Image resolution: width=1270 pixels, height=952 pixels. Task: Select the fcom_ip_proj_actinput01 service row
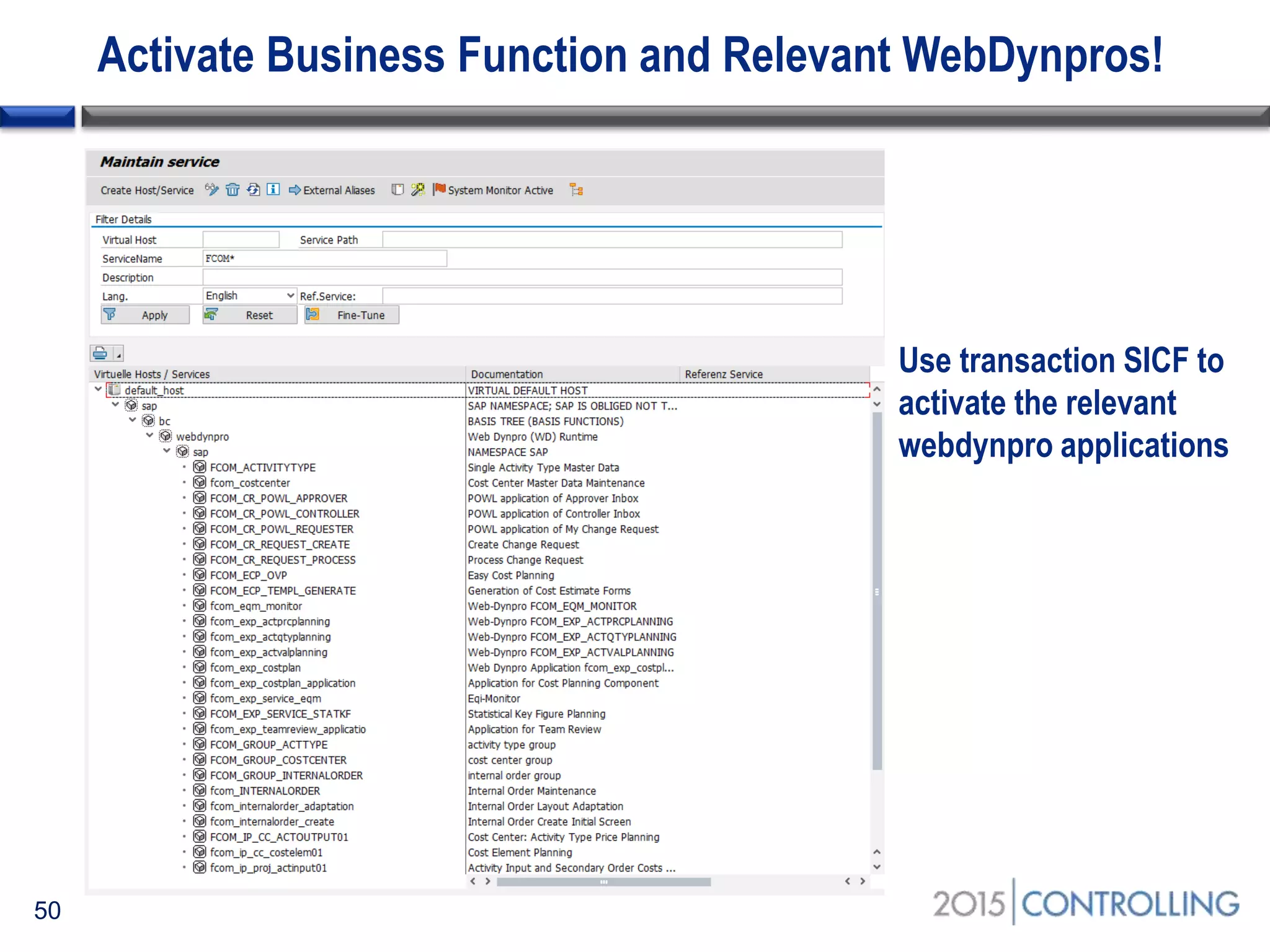pyautogui.click(x=268, y=868)
